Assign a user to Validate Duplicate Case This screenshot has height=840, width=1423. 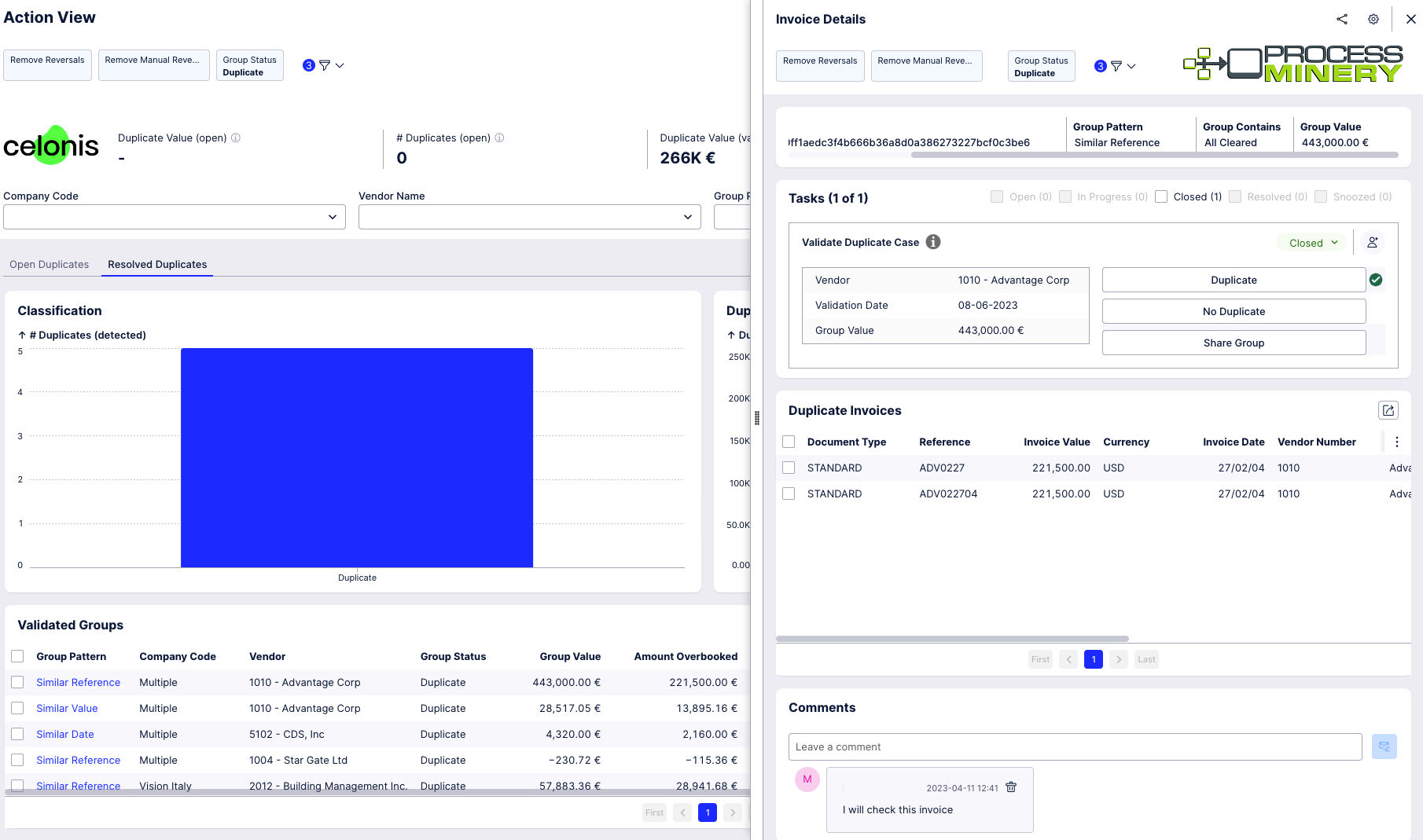pos(1373,242)
